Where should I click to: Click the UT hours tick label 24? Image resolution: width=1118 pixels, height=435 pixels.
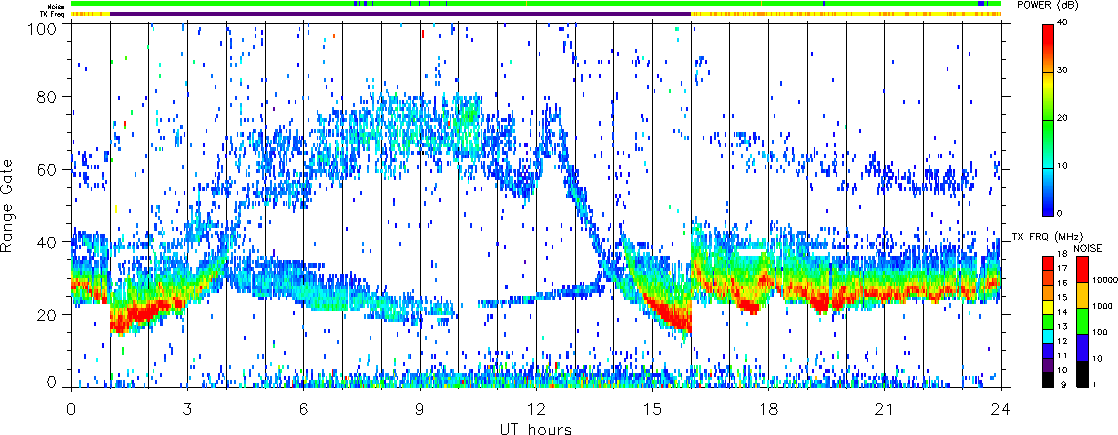click(1001, 409)
